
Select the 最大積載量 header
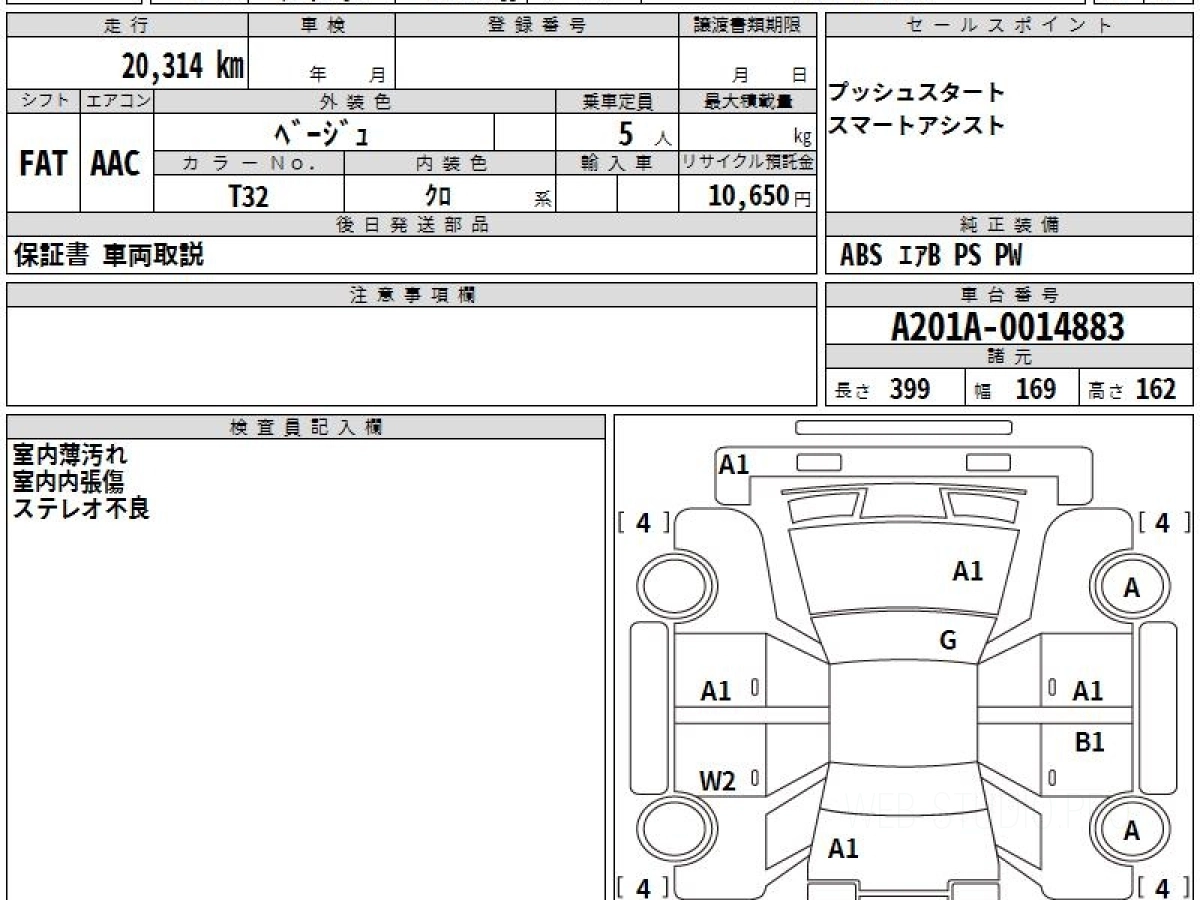(x=747, y=101)
